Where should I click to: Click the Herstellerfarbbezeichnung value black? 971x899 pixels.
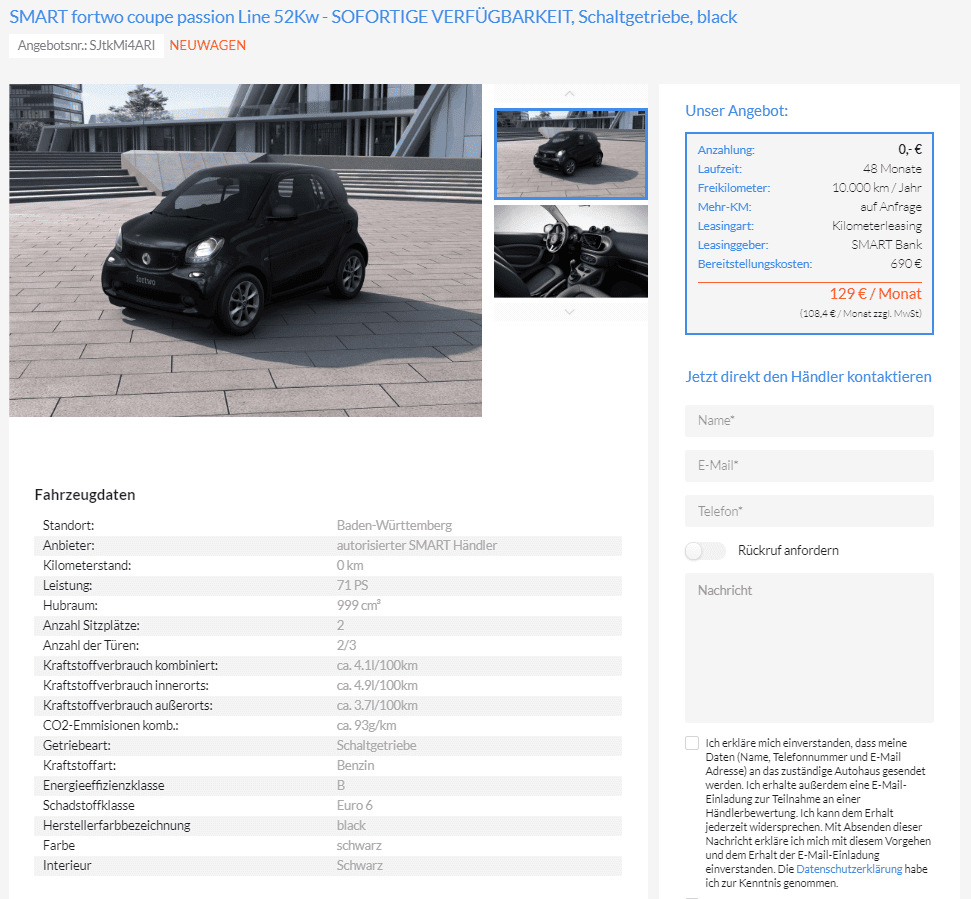click(x=351, y=825)
